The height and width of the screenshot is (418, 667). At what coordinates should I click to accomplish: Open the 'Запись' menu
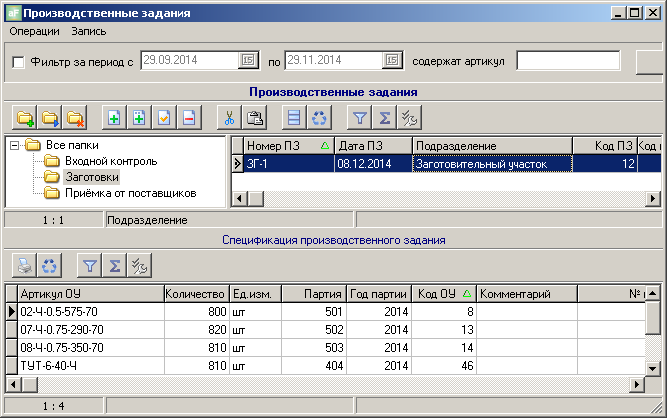pos(89,32)
